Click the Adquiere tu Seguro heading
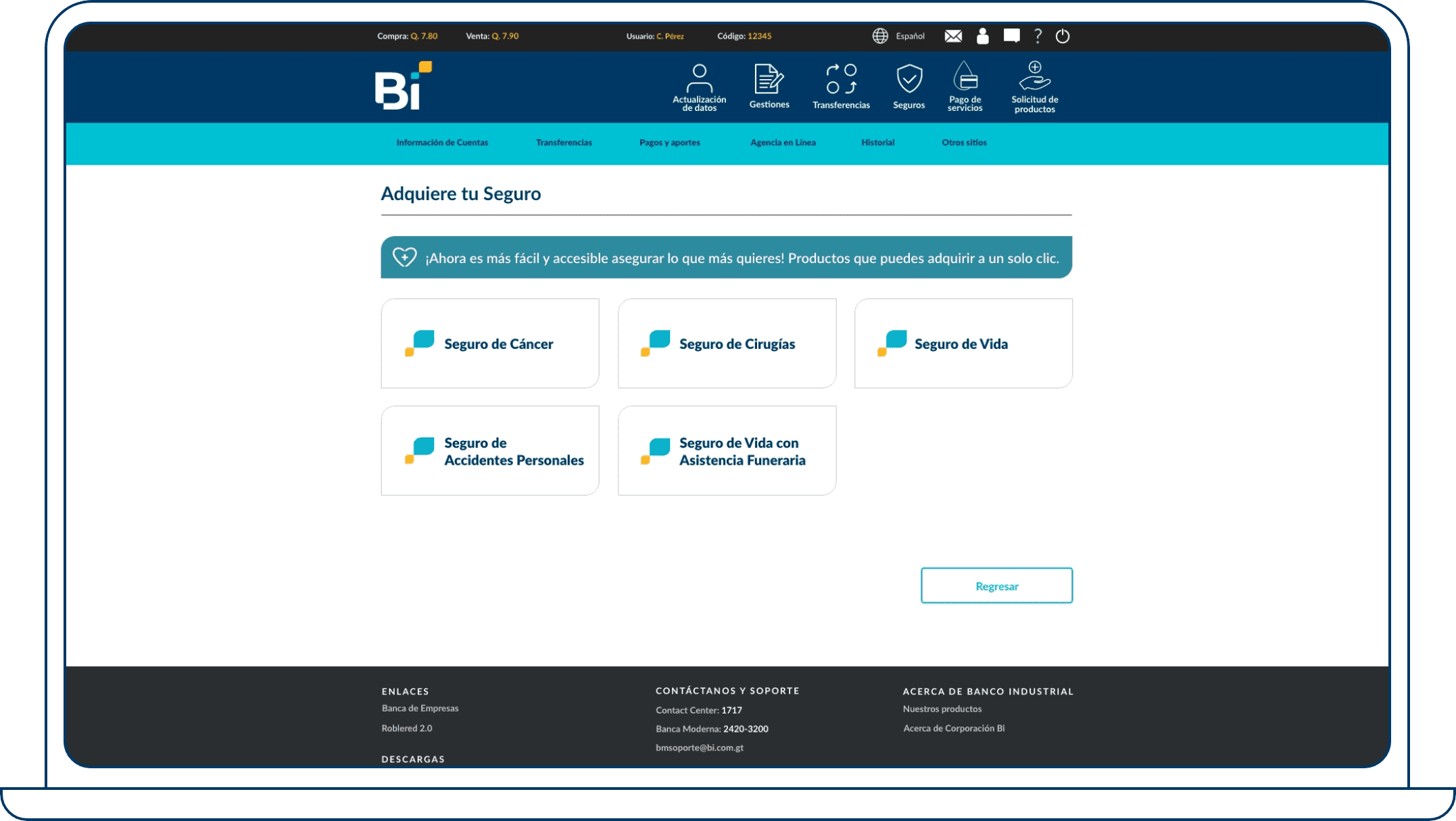1456x821 pixels. coord(461,193)
